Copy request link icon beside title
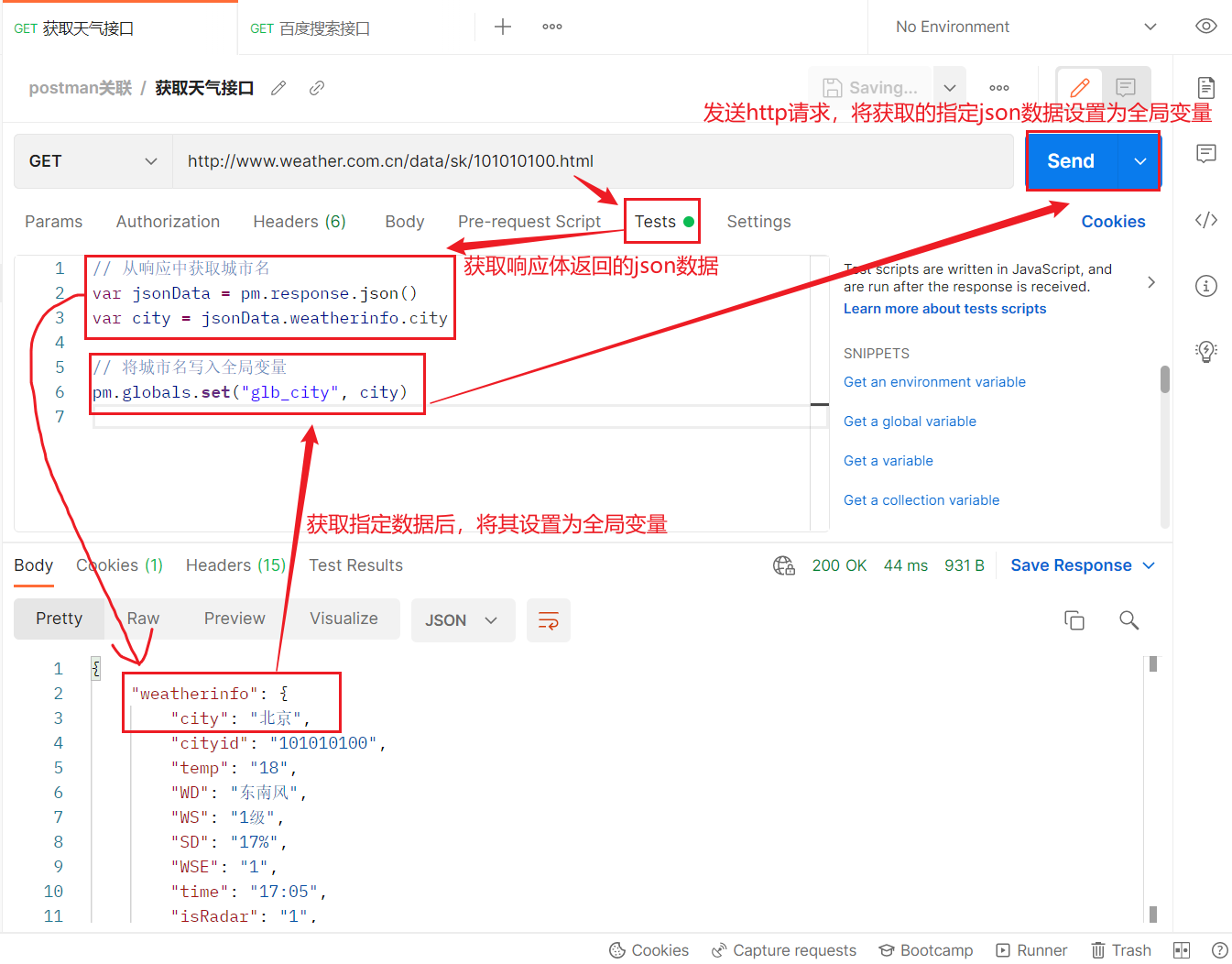This screenshot has width=1232, height=964. [x=317, y=88]
